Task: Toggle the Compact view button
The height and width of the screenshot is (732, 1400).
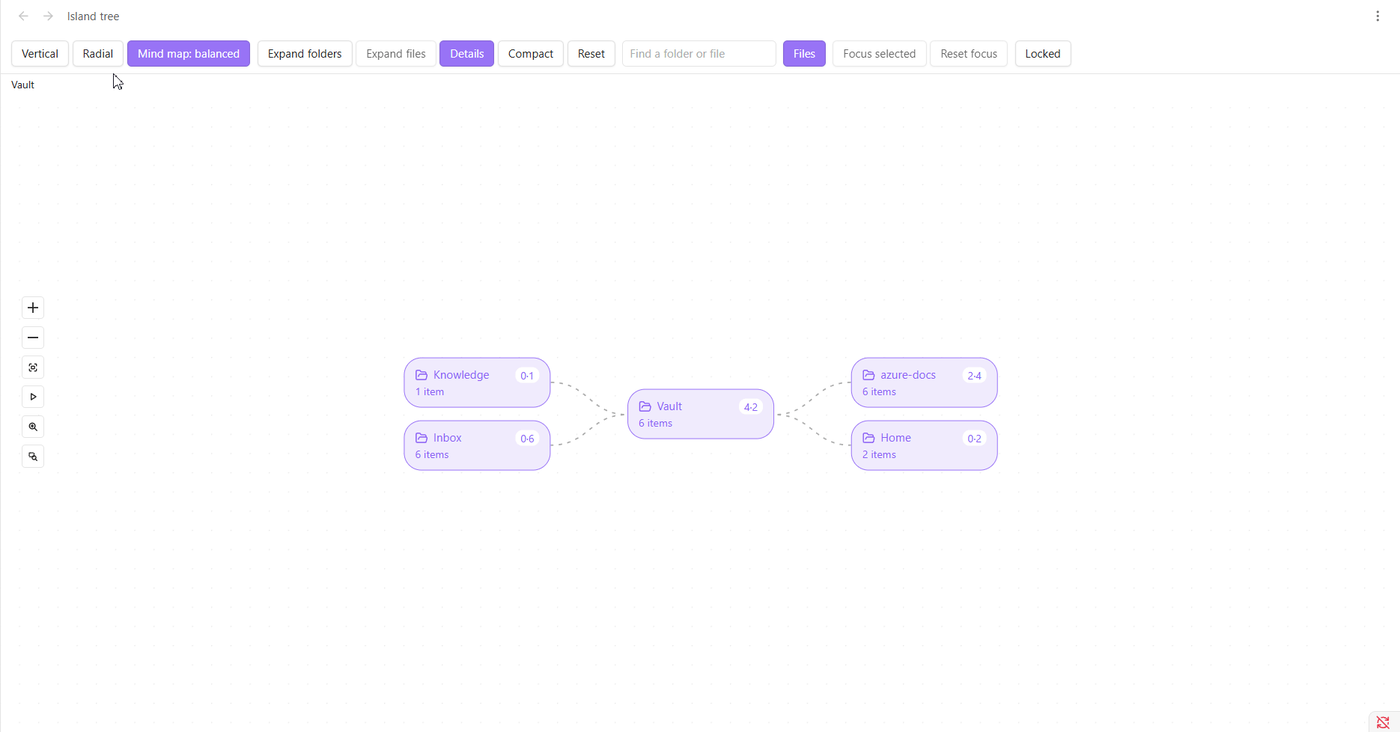Action: (531, 54)
